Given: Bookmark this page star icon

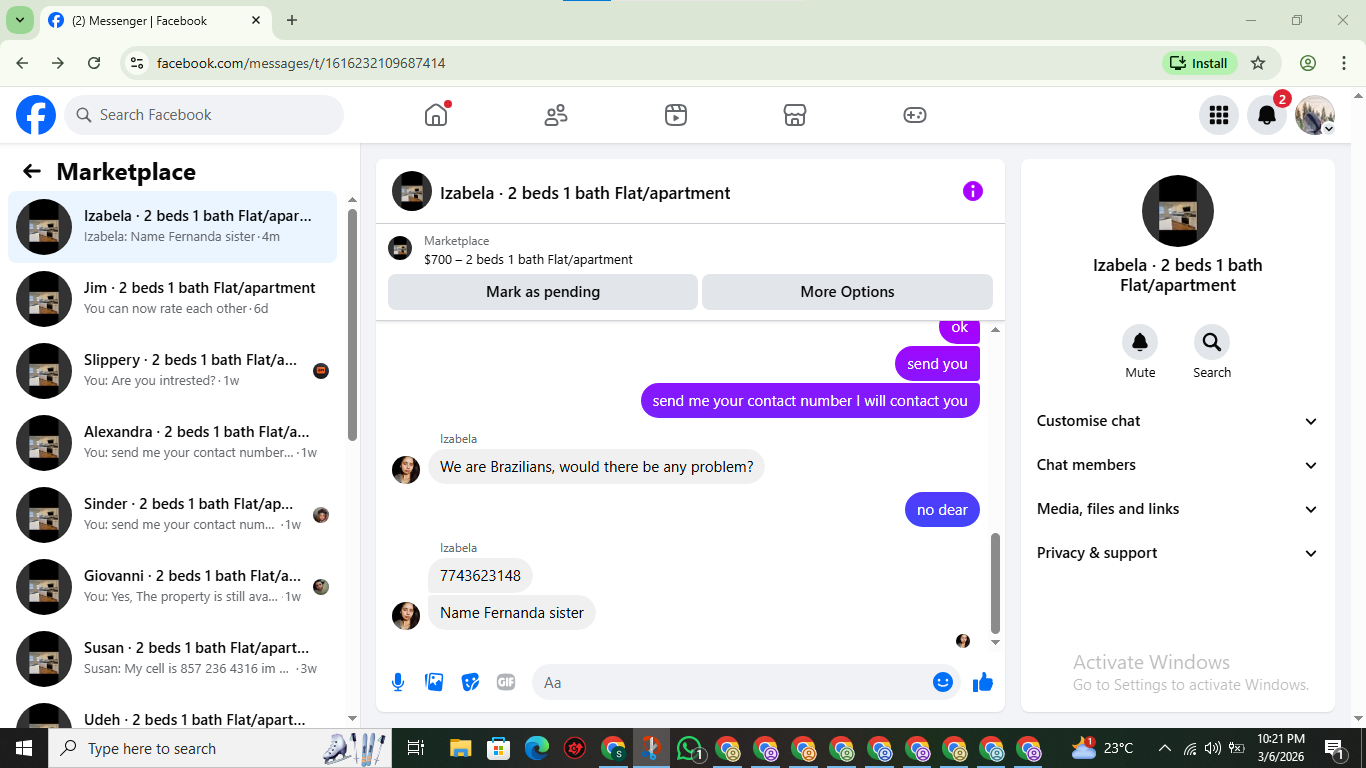Looking at the screenshot, I should pyautogui.click(x=1258, y=63).
